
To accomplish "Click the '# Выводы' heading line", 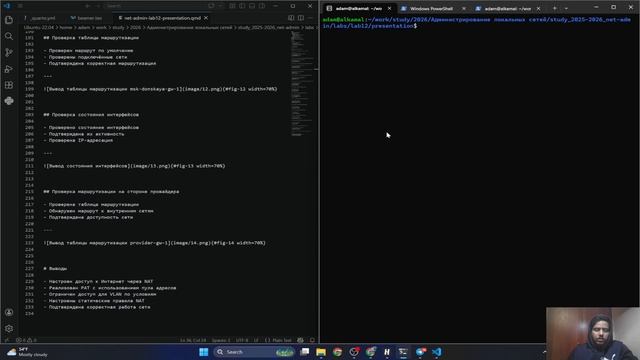I will coord(55,269).
